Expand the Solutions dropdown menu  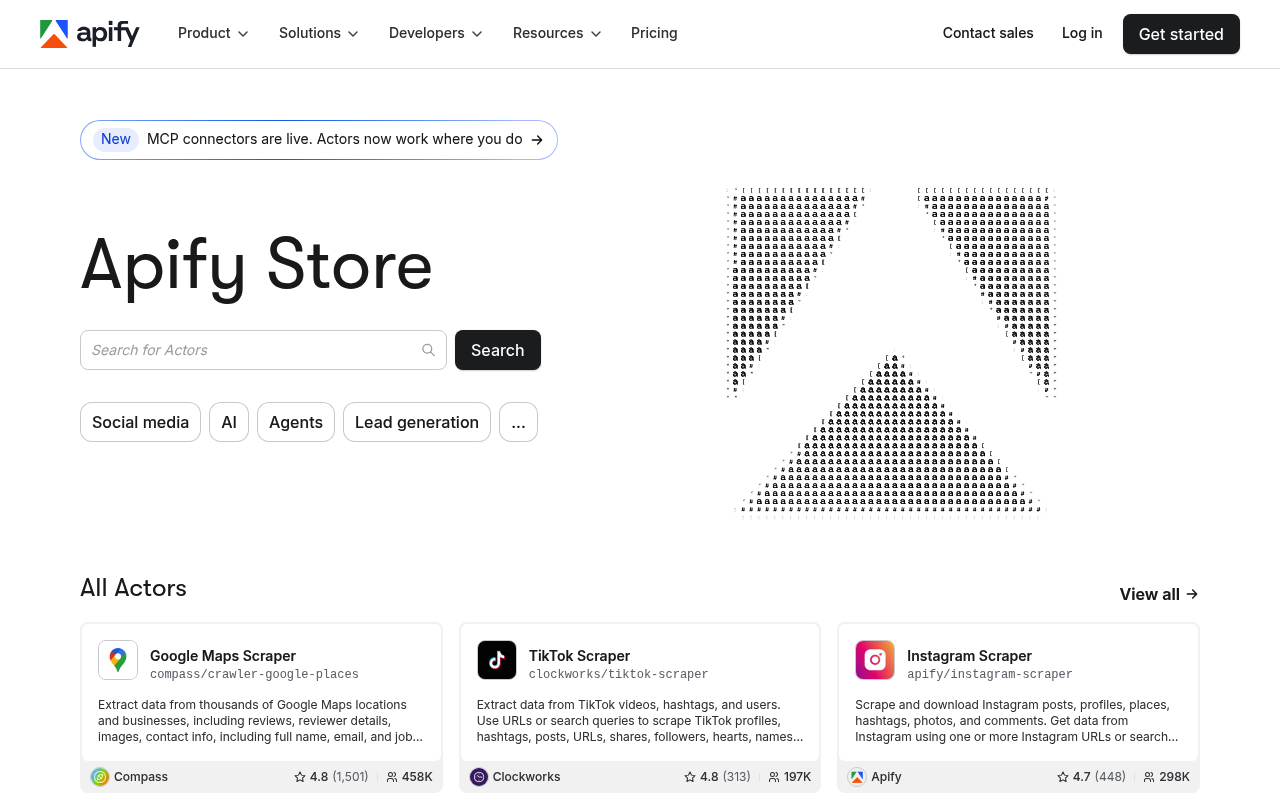319,33
